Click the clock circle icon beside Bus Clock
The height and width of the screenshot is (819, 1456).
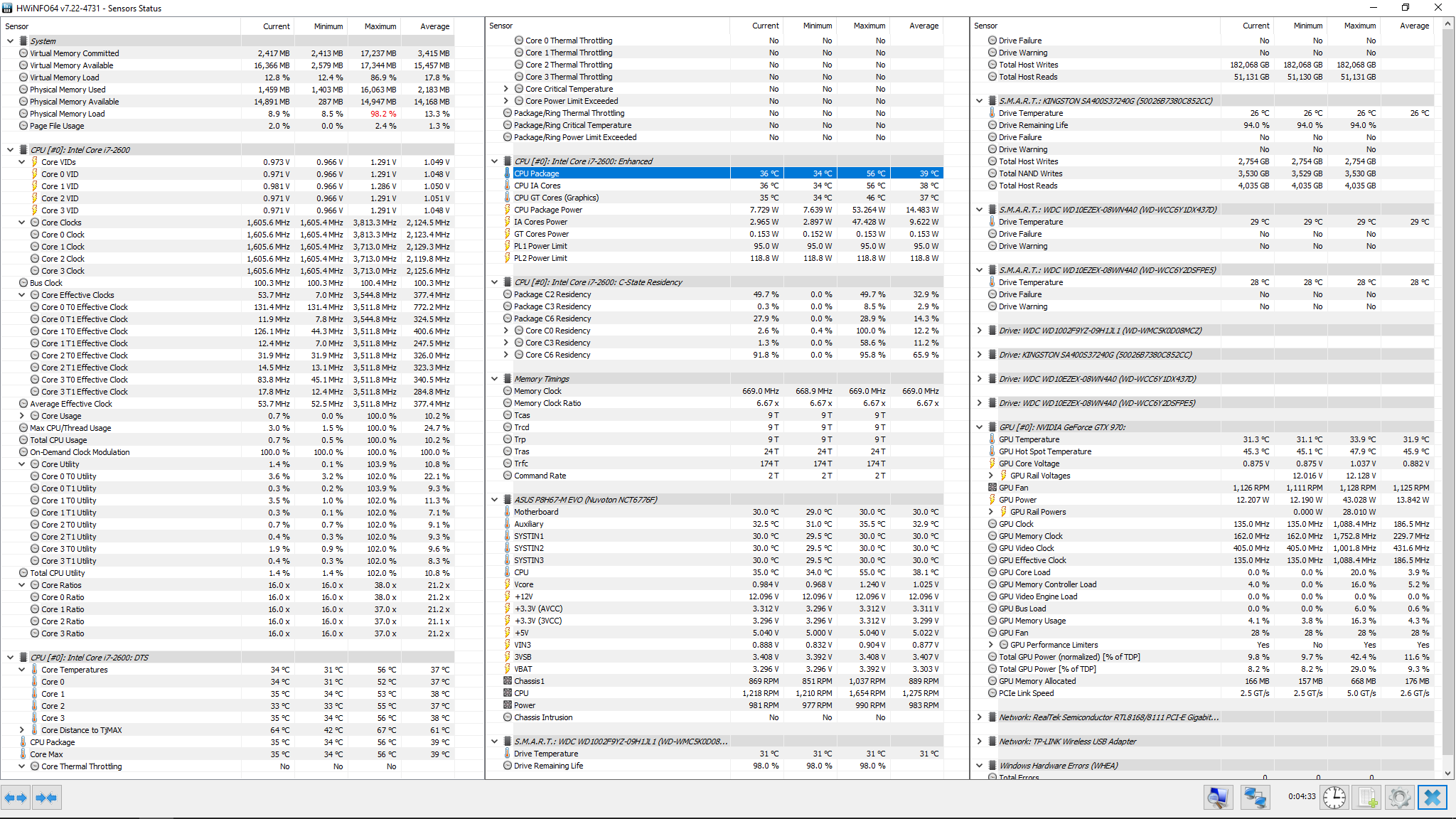[23, 283]
